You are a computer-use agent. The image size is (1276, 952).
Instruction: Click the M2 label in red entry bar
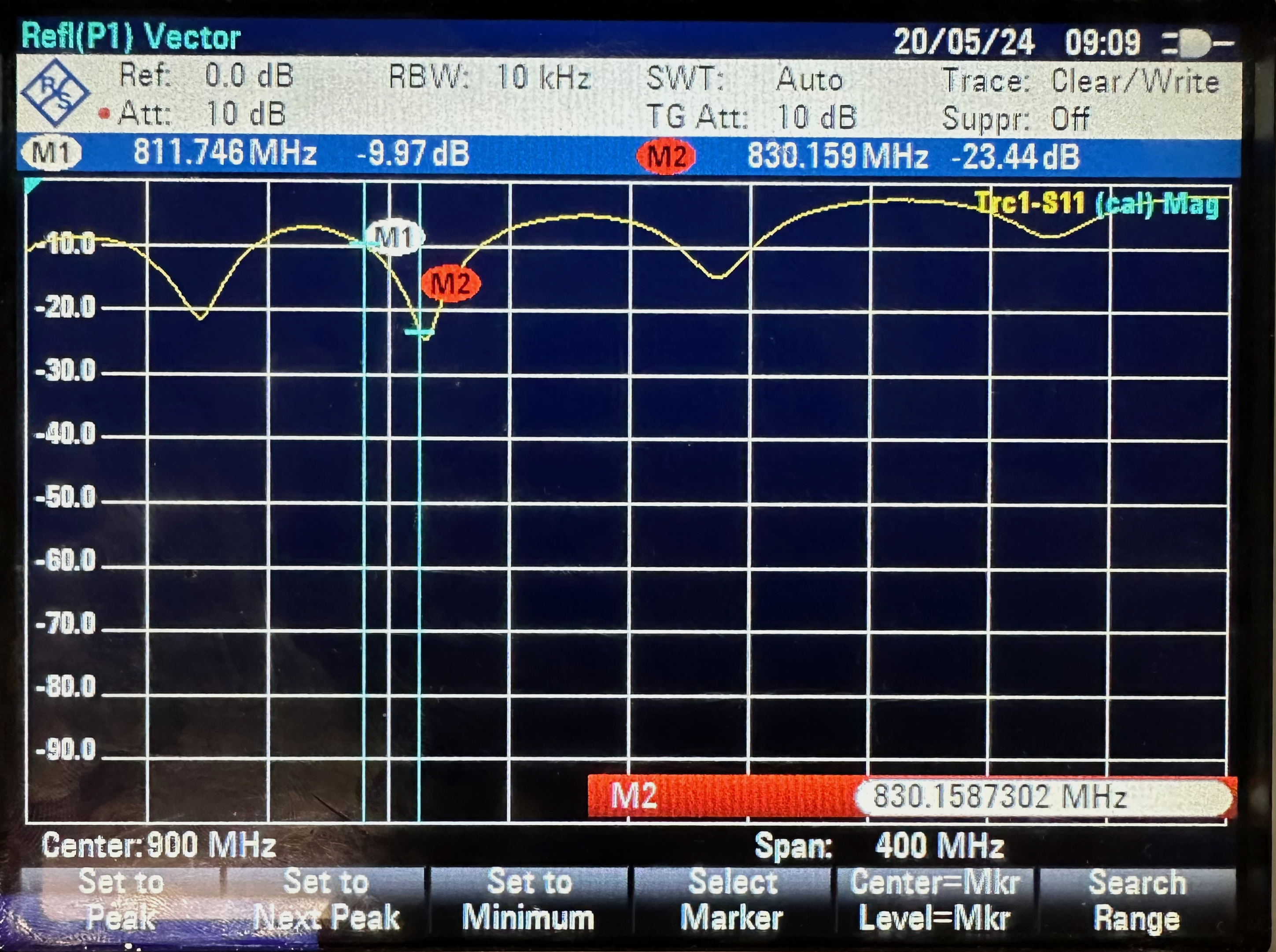(x=633, y=796)
